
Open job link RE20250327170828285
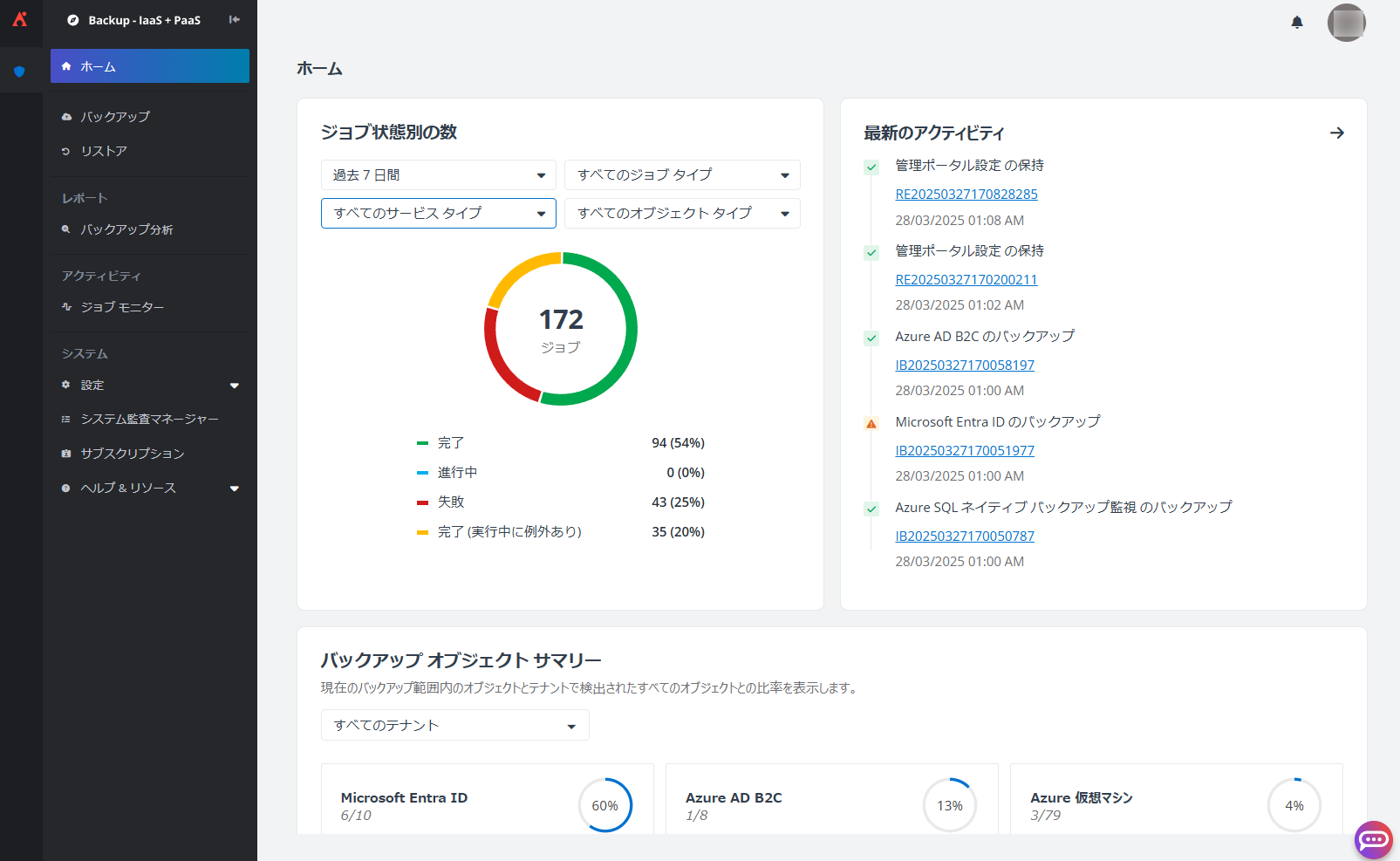(x=966, y=195)
